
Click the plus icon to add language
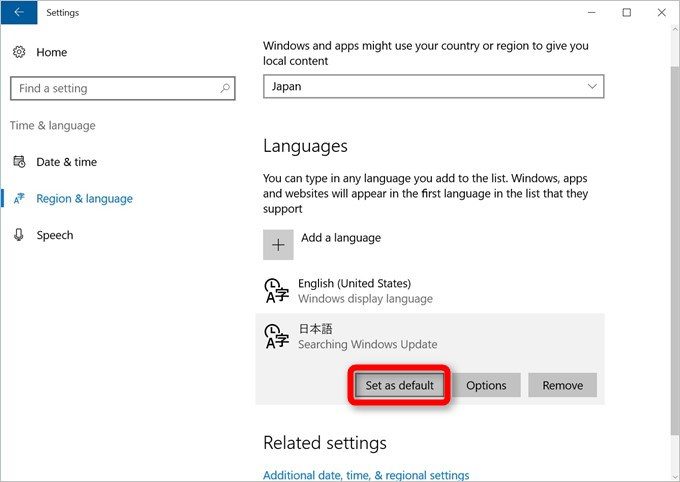click(x=278, y=245)
